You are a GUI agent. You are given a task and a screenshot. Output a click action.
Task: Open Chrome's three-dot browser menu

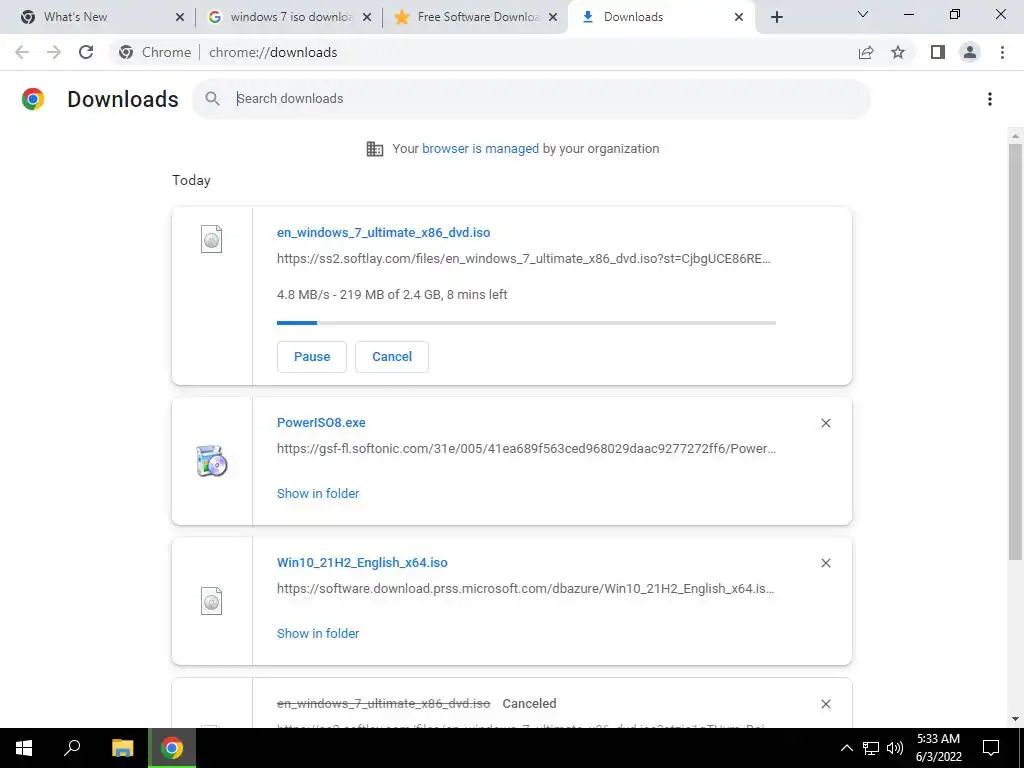1002,52
